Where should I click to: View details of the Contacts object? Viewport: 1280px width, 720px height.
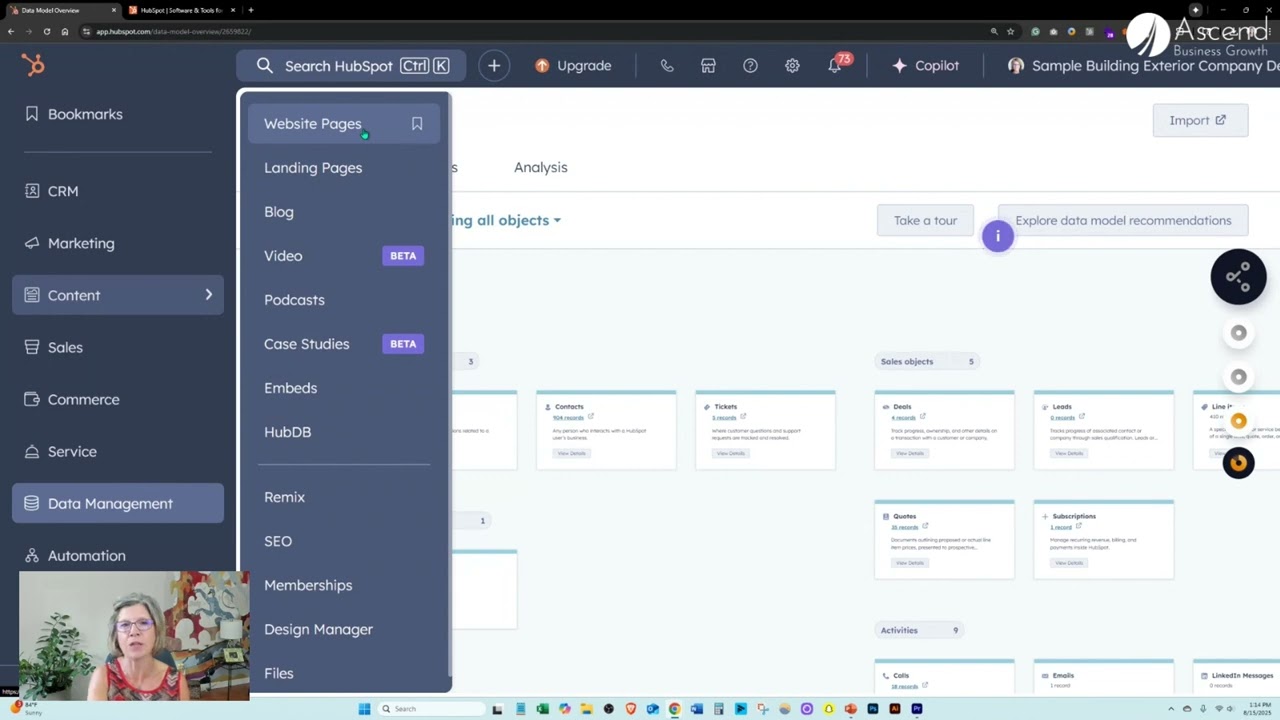pyautogui.click(x=572, y=453)
